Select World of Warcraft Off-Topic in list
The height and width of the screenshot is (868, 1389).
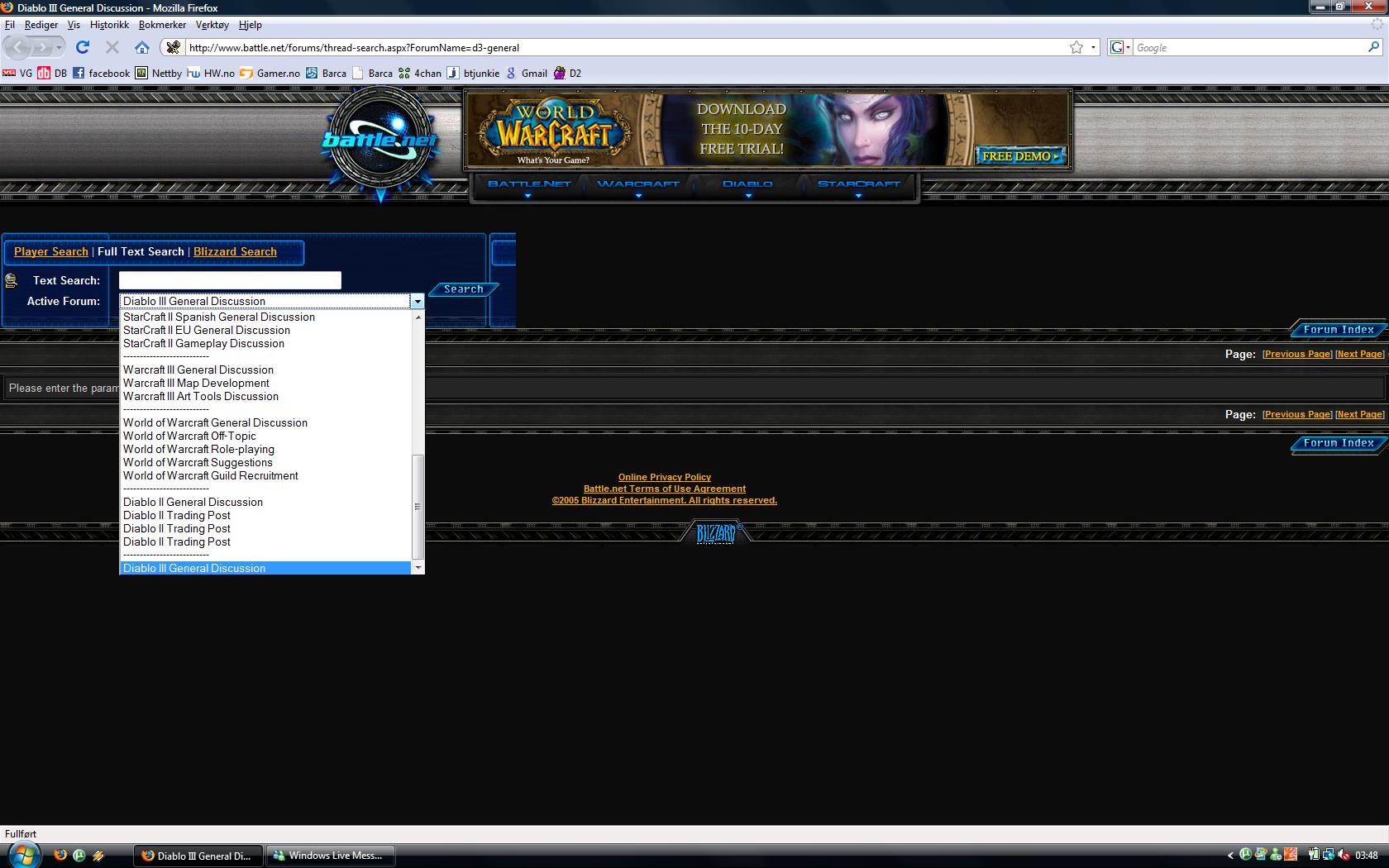coord(265,436)
